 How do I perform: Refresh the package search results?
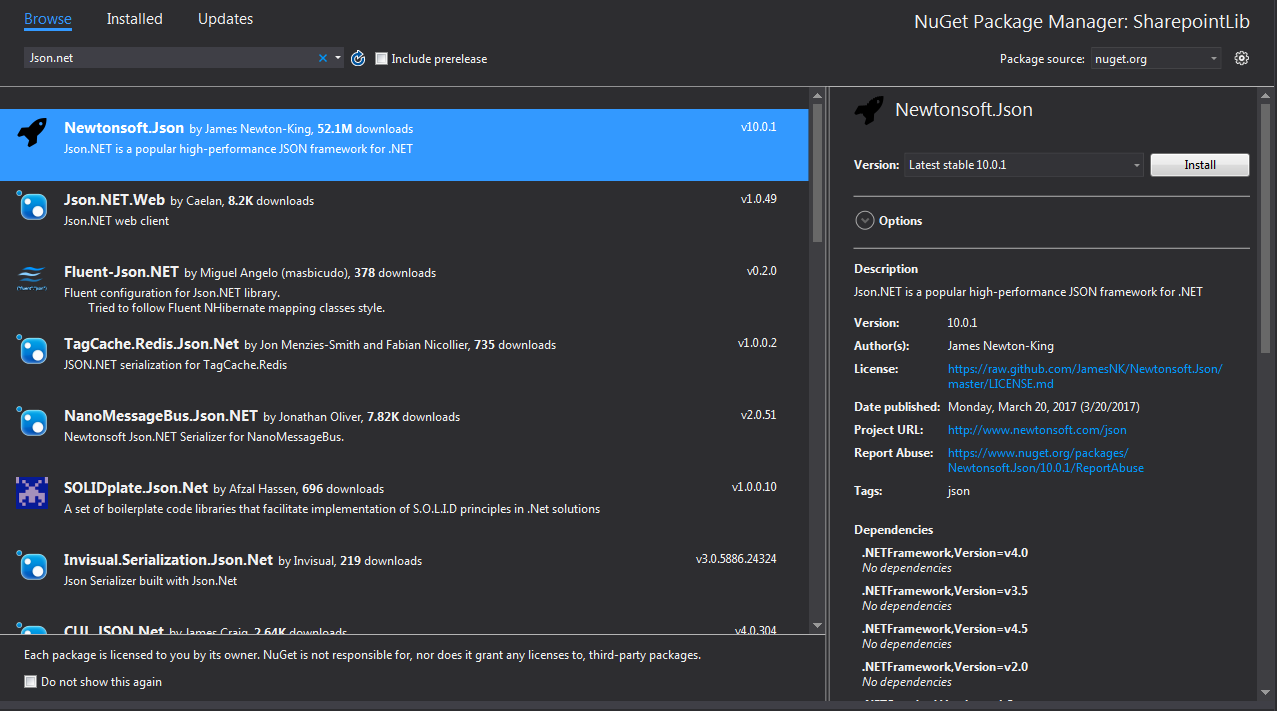point(358,58)
